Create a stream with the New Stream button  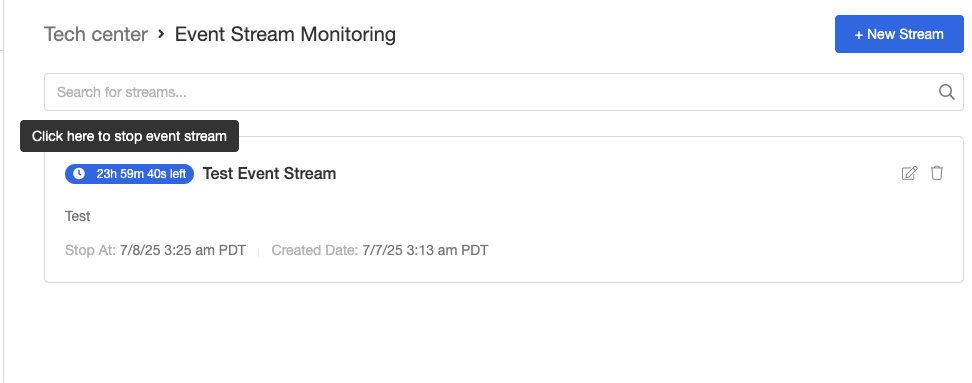(x=899, y=34)
